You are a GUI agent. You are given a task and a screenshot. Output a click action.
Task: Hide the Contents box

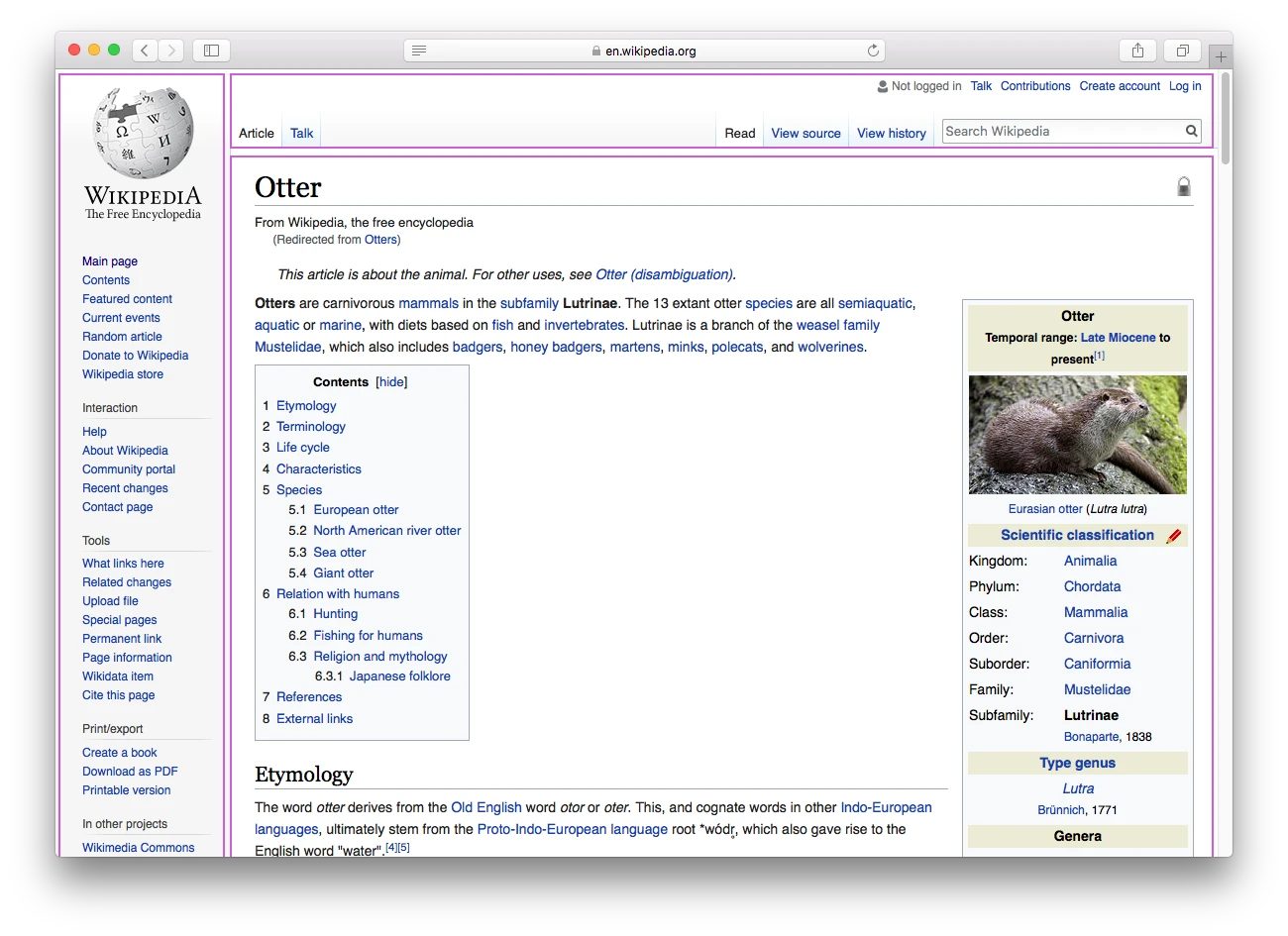[391, 381]
